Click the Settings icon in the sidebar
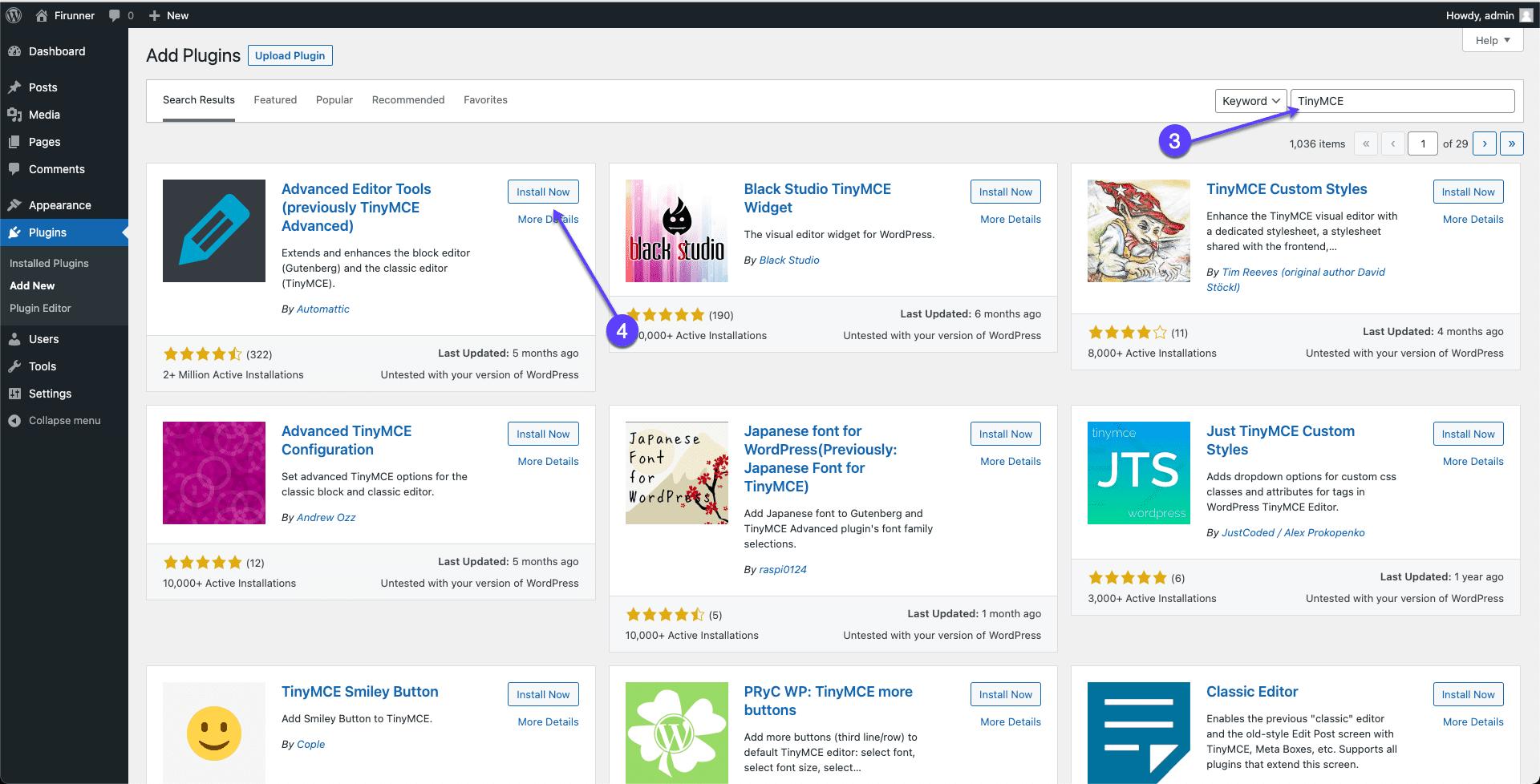The height and width of the screenshot is (784, 1540). (x=14, y=394)
